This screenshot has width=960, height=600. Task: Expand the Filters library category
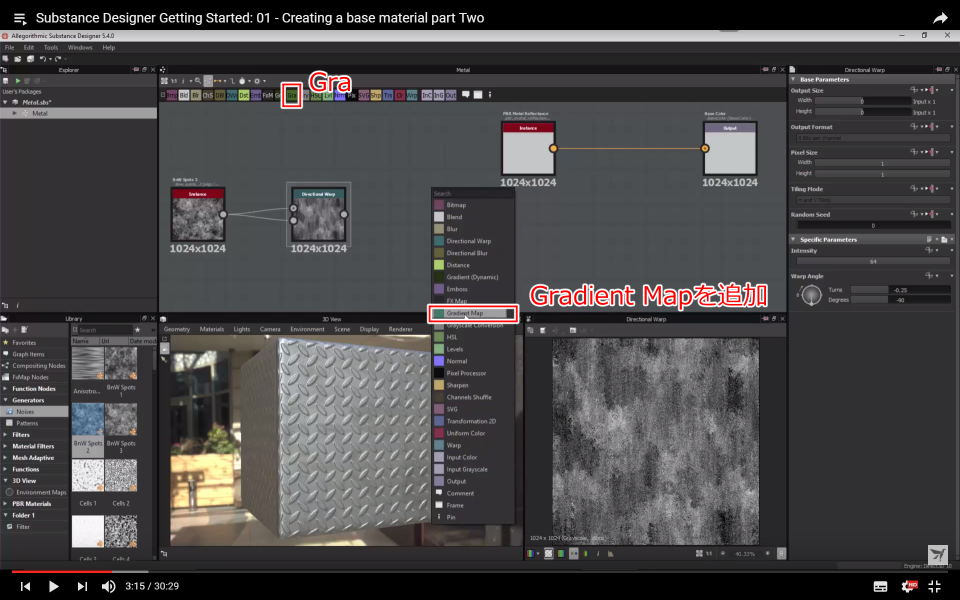click(6, 435)
